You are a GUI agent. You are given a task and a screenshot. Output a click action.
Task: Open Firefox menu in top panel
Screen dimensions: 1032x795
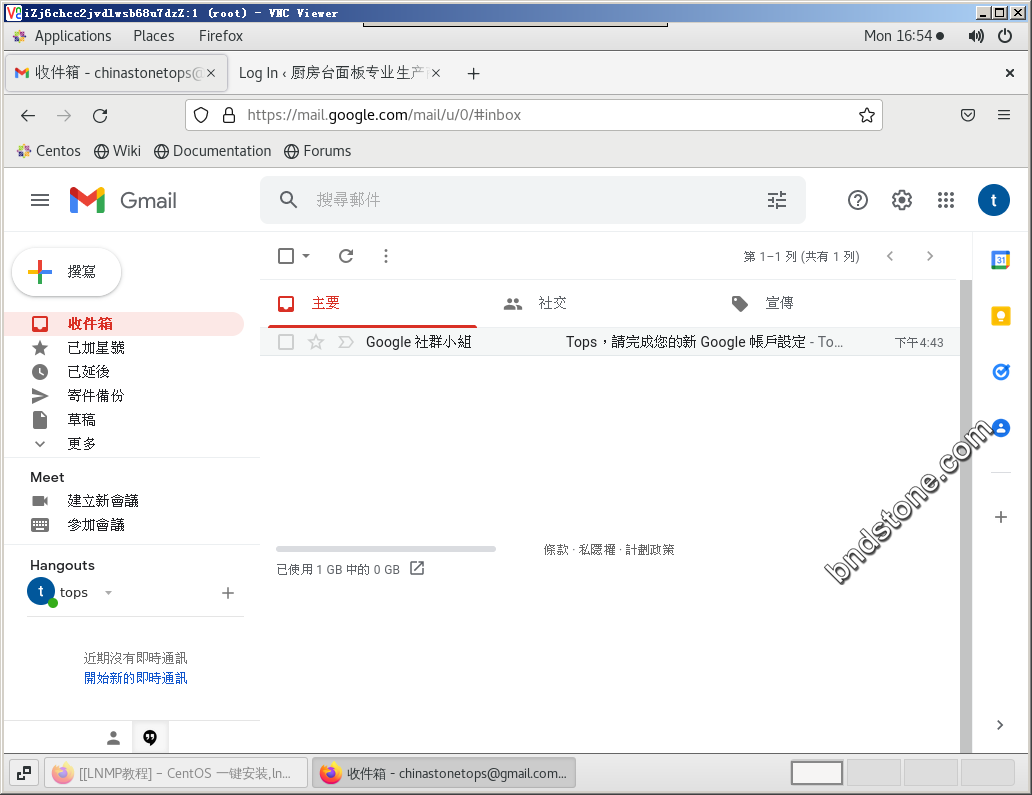[221, 36]
